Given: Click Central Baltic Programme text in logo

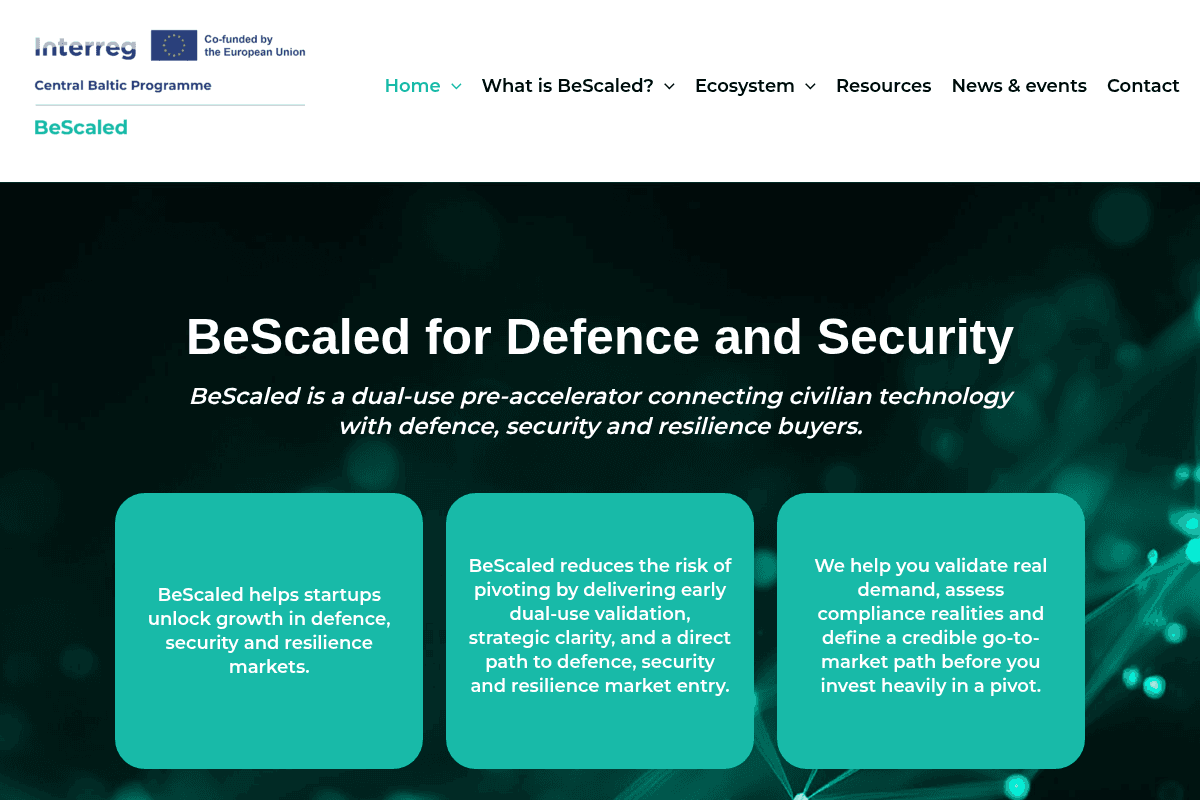Looking at the screenshot, I should [123, 86].
